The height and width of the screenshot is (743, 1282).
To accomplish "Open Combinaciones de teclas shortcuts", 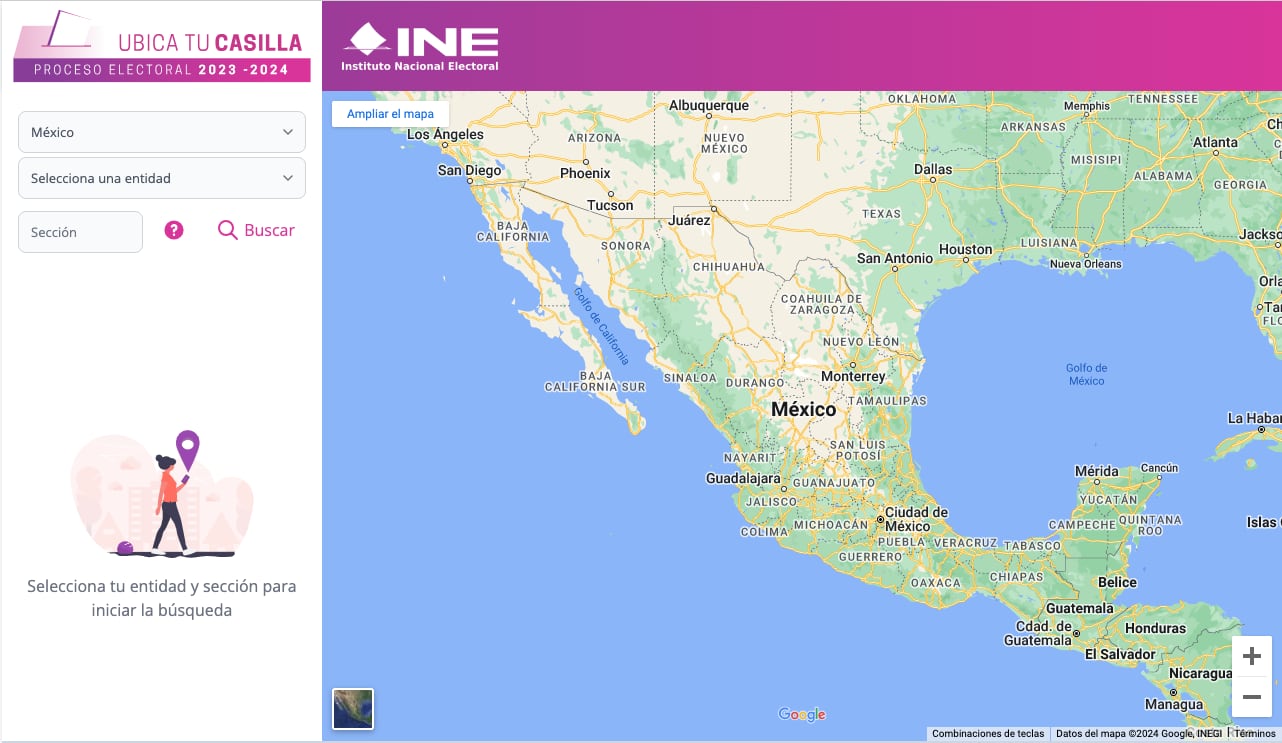I will [x=987, y=734].
